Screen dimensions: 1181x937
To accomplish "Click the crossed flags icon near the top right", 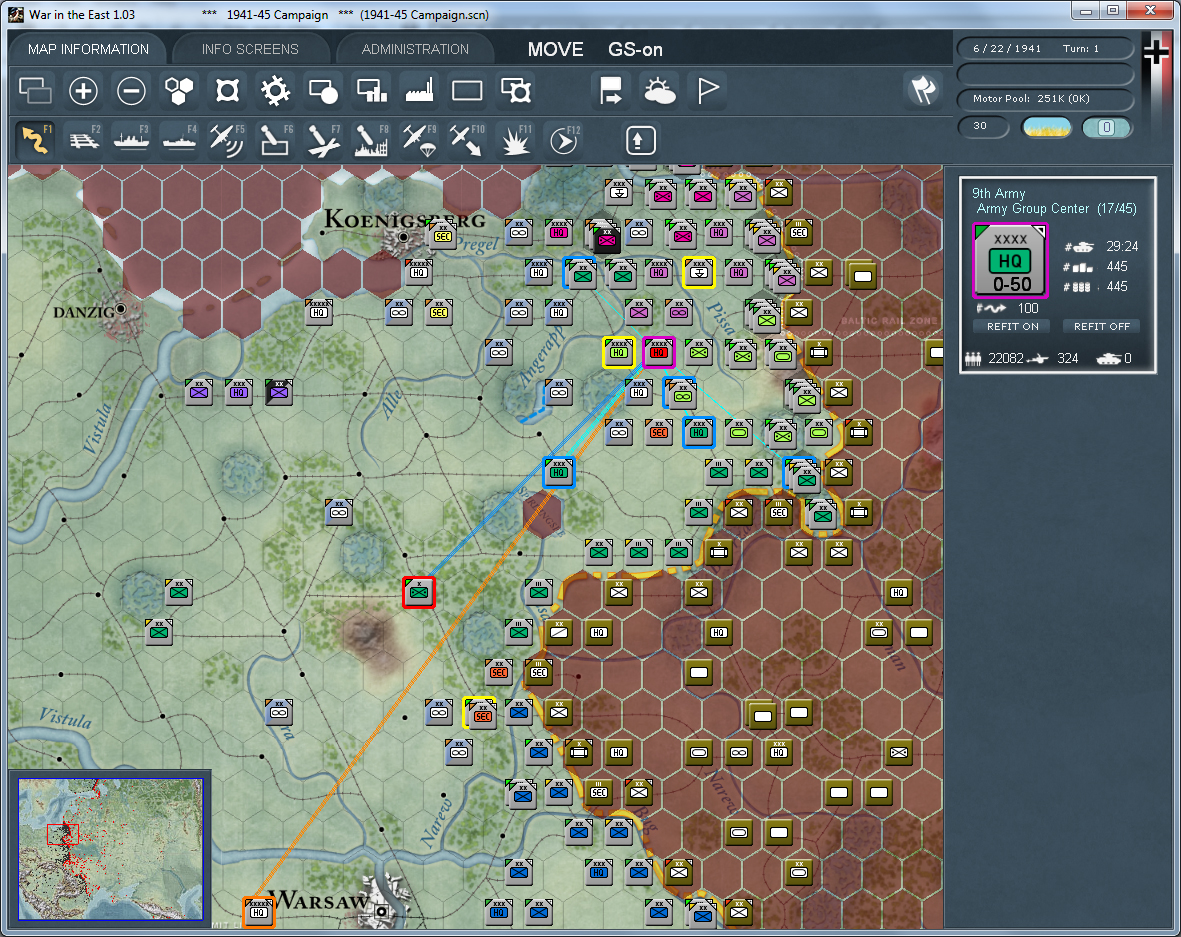I will [923, 91].
